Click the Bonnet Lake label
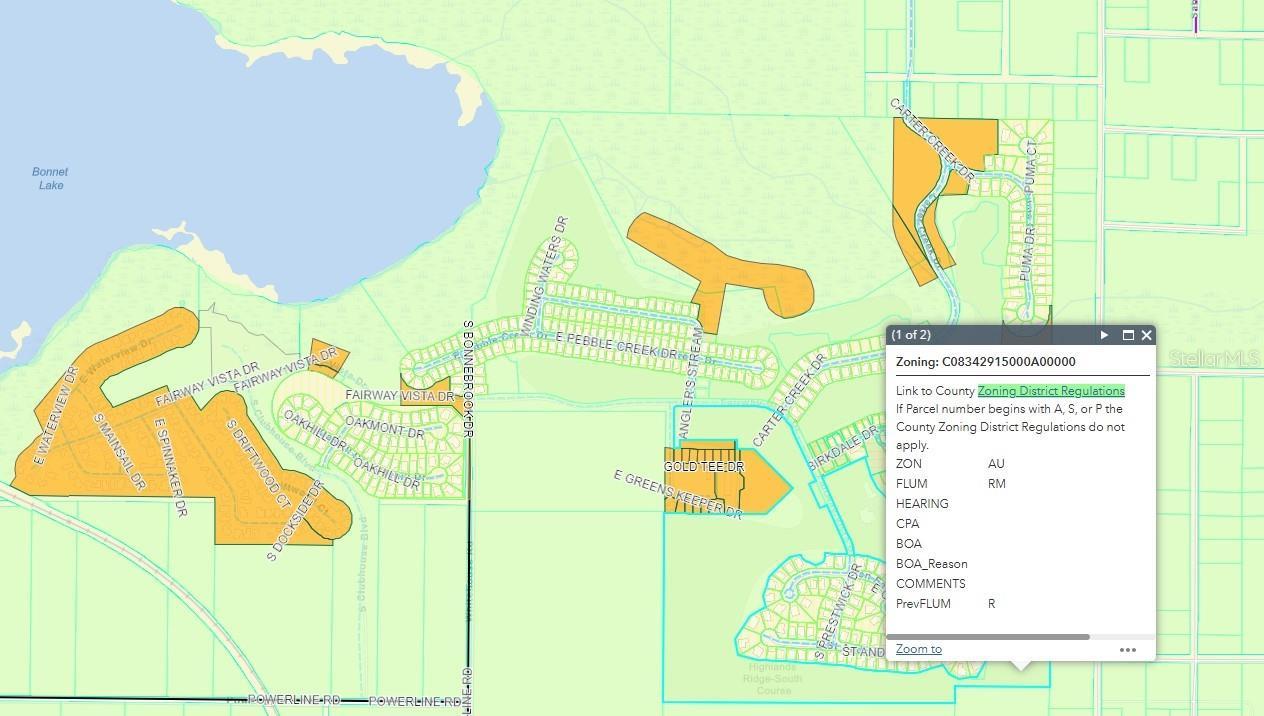The image size is (1264, 716). click(x=50, y=179)
